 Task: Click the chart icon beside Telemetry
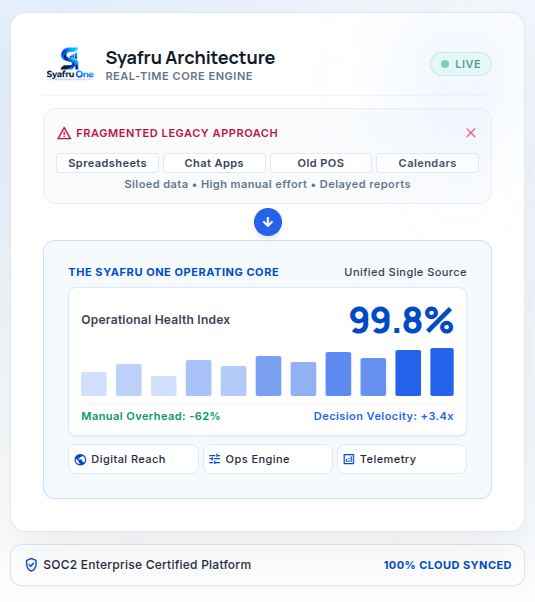point(349,459)
